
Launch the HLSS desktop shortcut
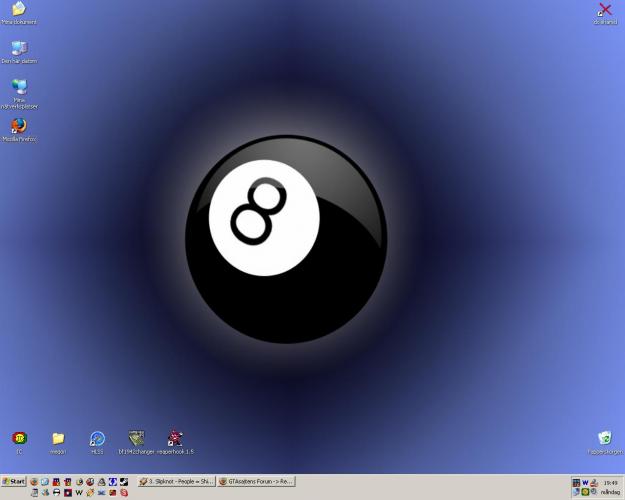97,438
